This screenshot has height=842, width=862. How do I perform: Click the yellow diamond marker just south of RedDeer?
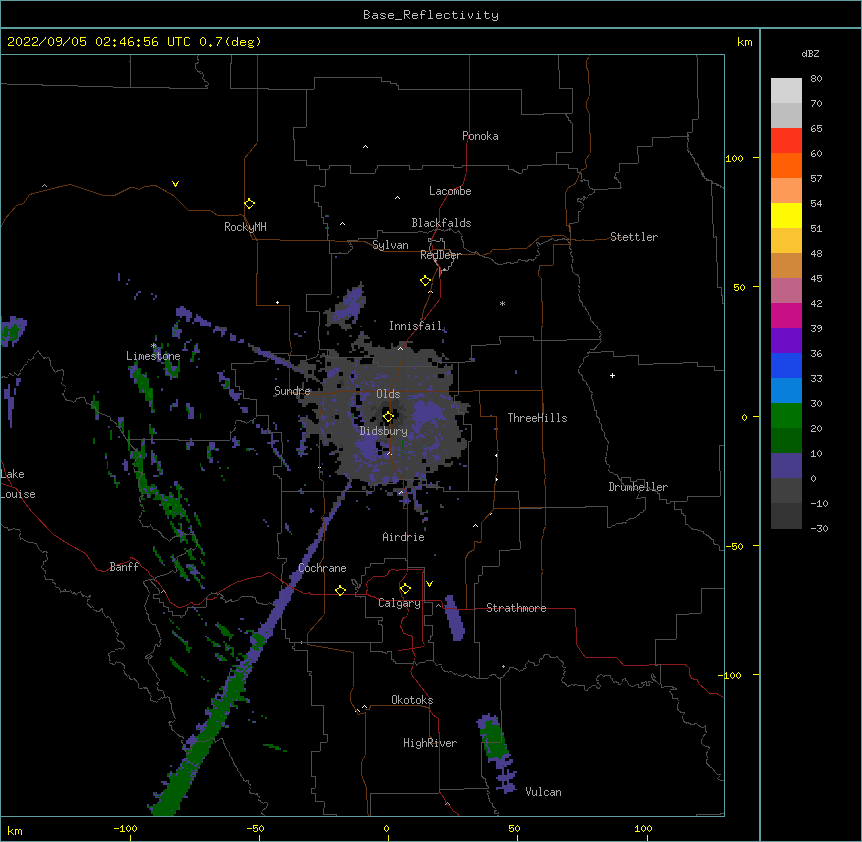point(426,281)
